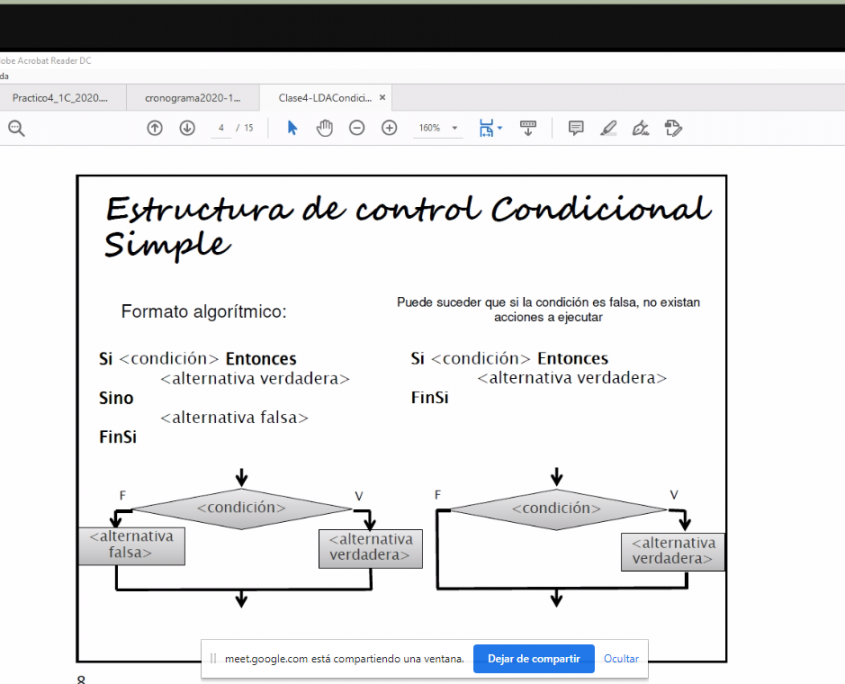Close the Clase4-LDACondici tab
Viewport: 845px width, 684px height.
pos(382,98)
